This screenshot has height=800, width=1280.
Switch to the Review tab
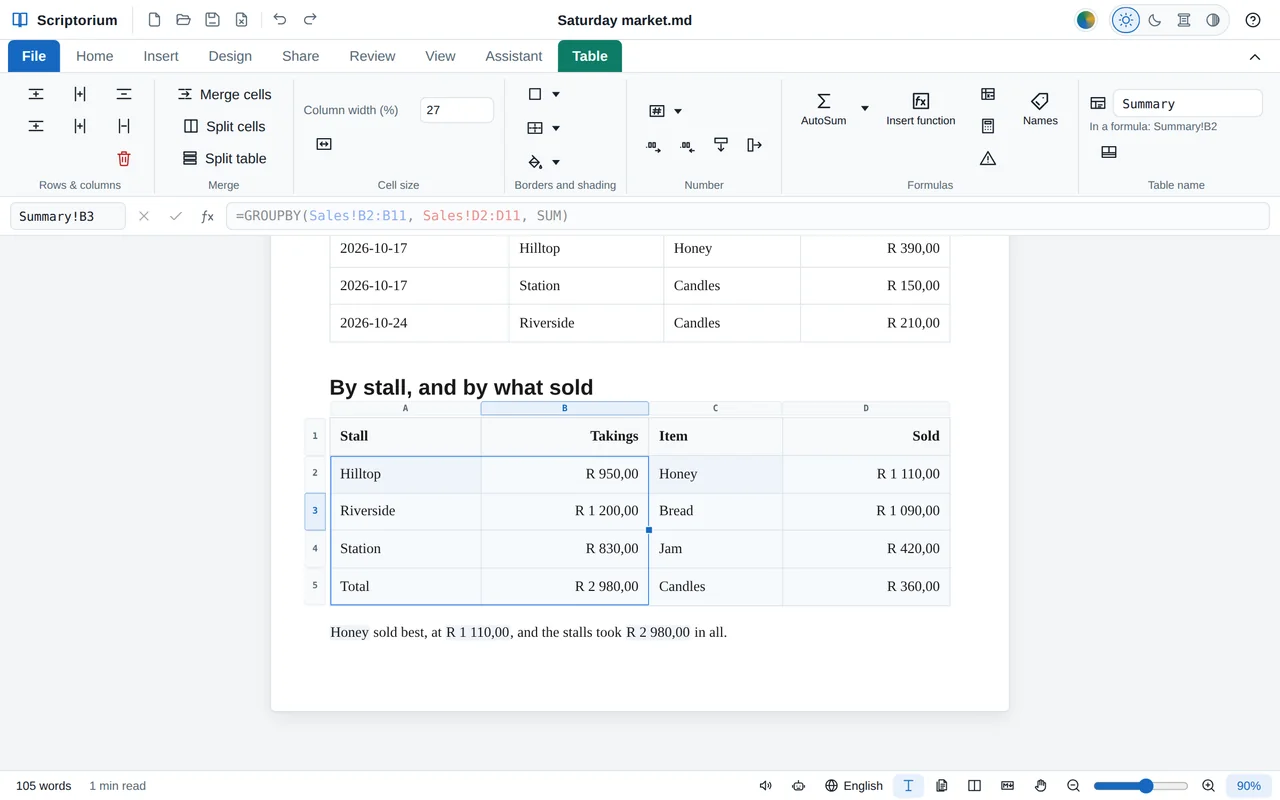click(372, 56)
